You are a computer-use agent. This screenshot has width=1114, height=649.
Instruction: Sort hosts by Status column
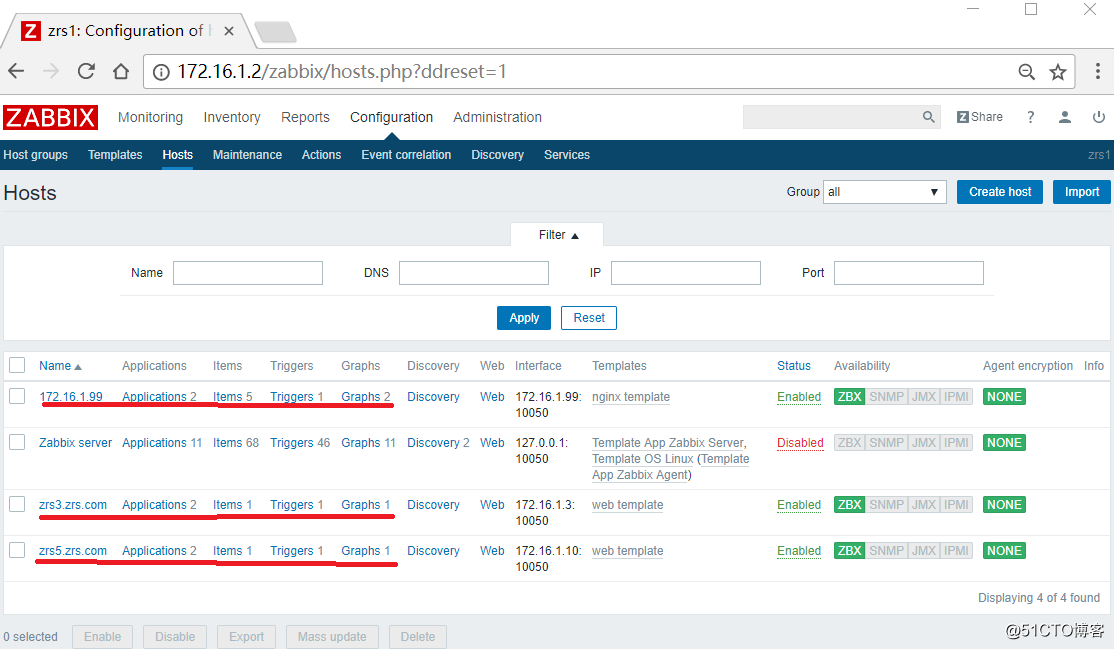(x=794, y=366)
